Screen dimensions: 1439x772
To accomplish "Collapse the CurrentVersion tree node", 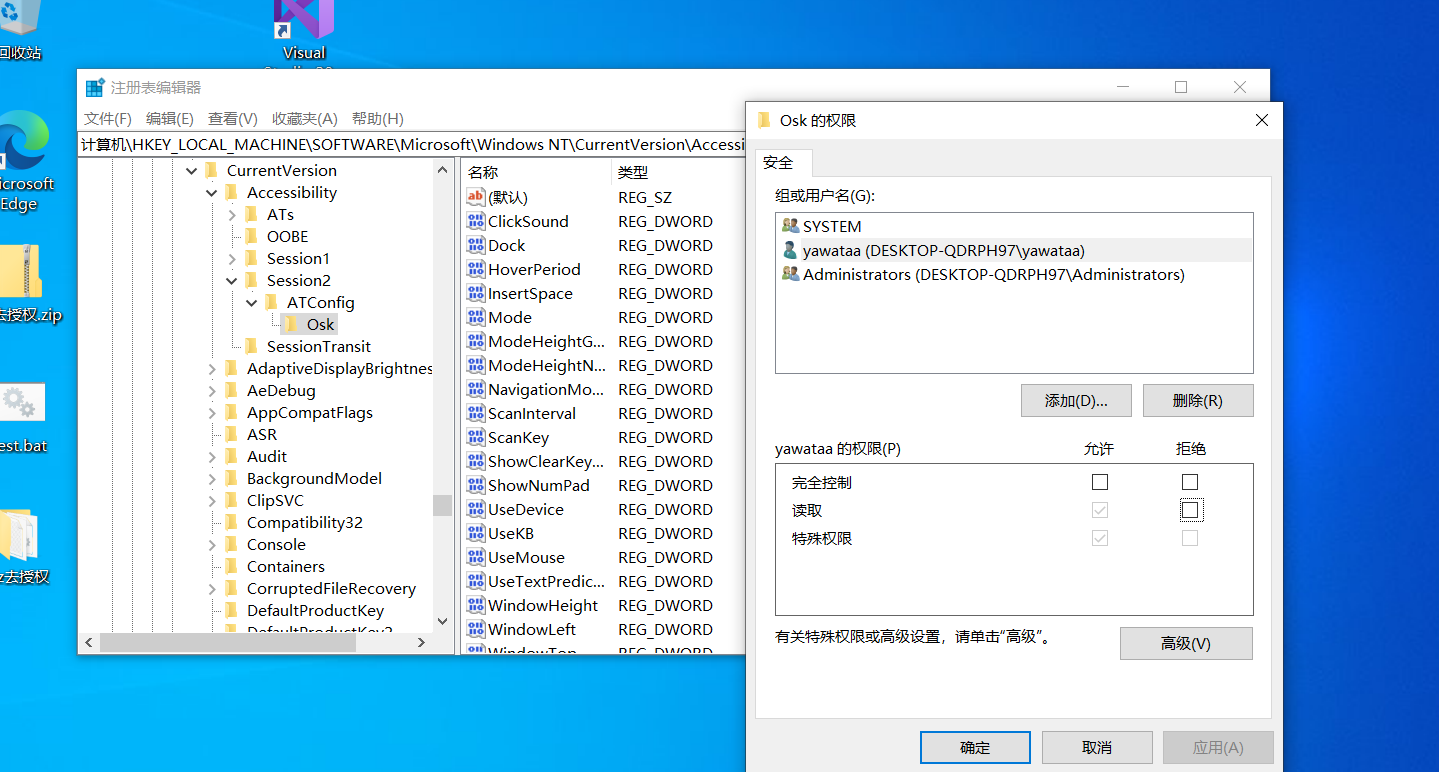I will (192, 171).
